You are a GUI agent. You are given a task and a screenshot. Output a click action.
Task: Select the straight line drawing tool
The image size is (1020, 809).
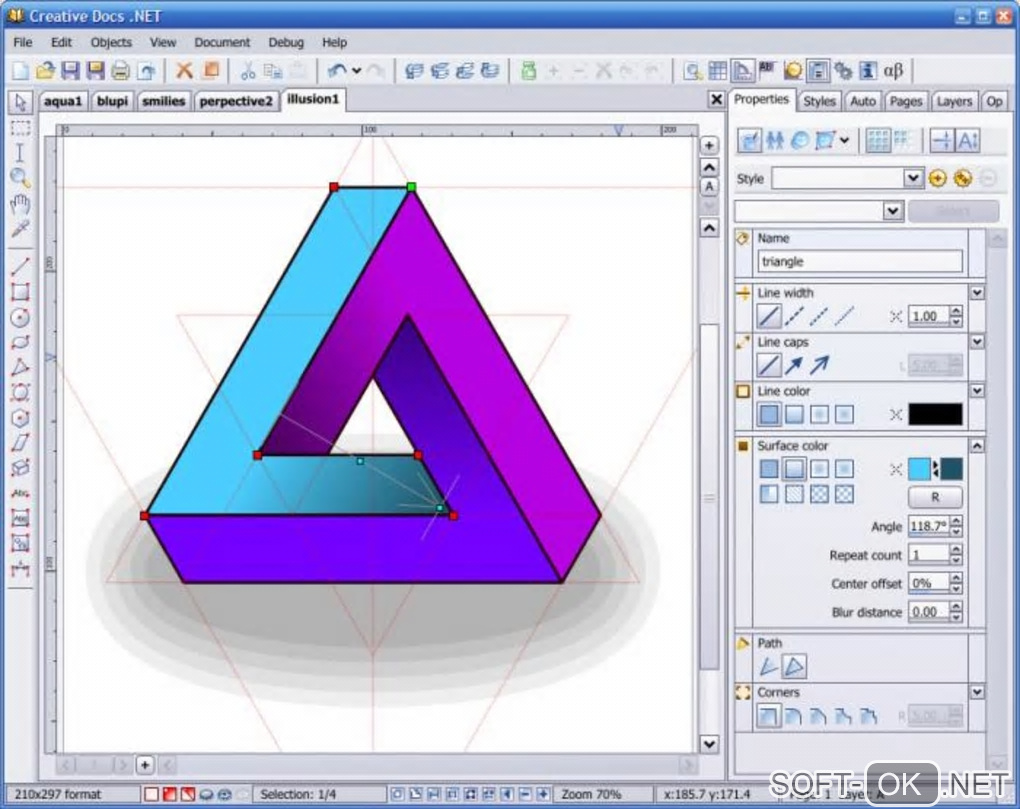click(x=20, y=266)
